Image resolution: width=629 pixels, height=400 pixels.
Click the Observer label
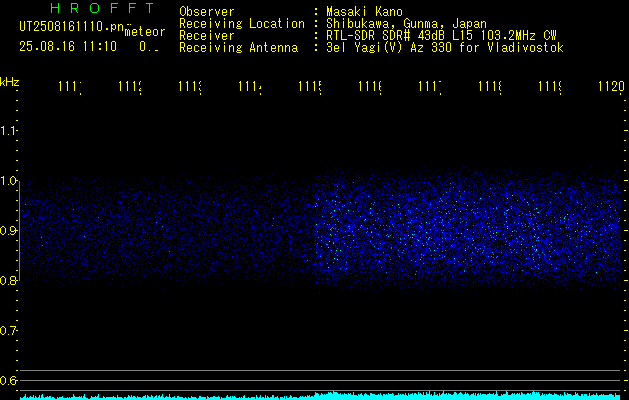point(207,11)
